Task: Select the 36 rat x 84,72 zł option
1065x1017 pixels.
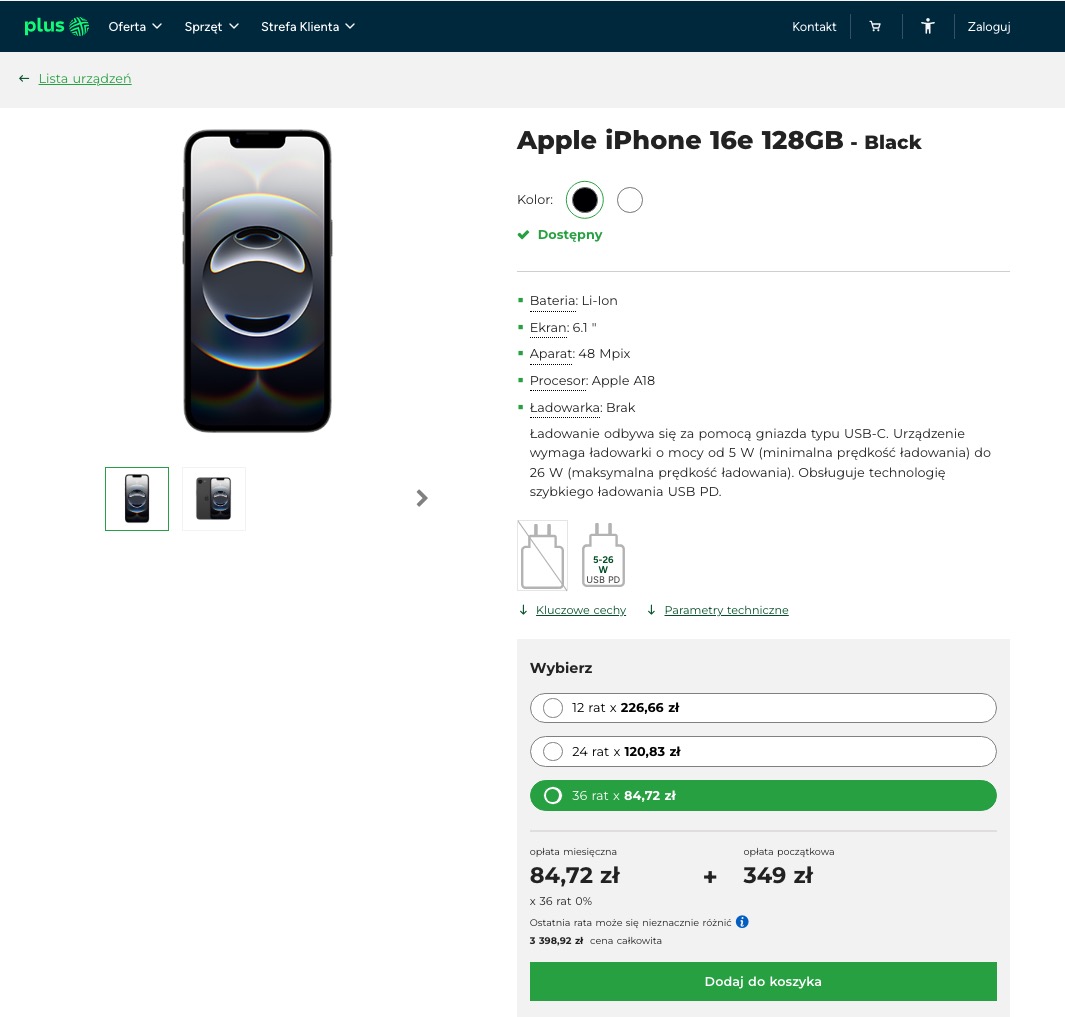Action: 763,796
